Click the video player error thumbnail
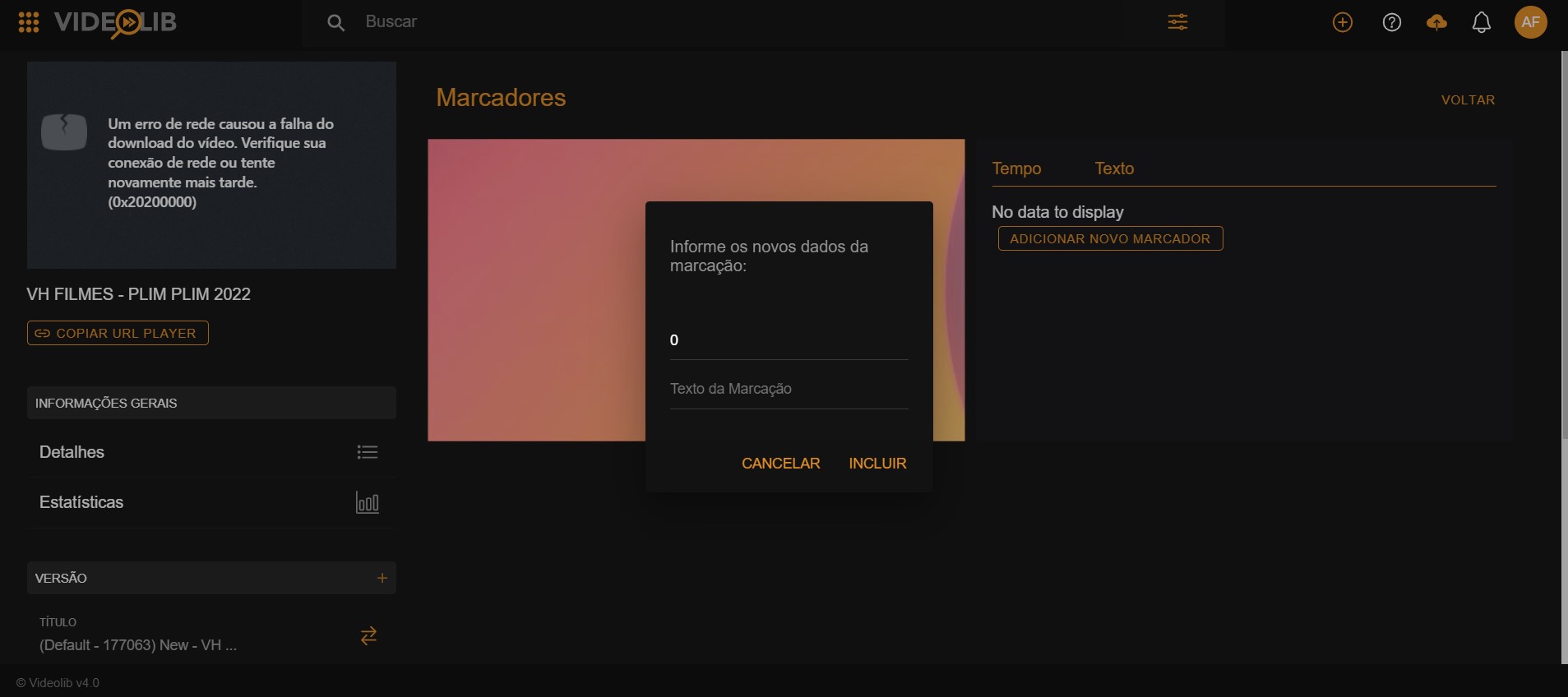 point(211,165)
